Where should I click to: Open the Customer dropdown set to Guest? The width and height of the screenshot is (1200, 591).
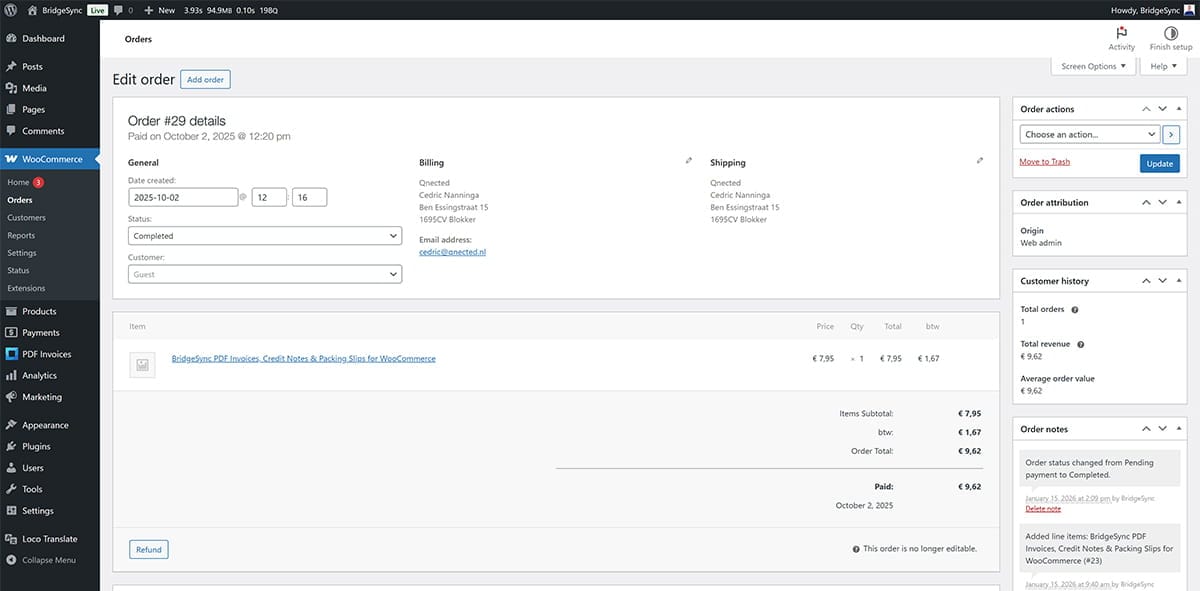pyautogui.click(x=264, y=273)
